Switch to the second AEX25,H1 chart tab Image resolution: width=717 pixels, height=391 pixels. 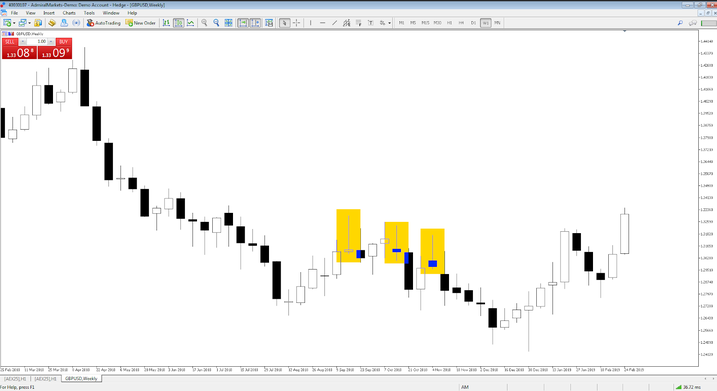[45, 379]
